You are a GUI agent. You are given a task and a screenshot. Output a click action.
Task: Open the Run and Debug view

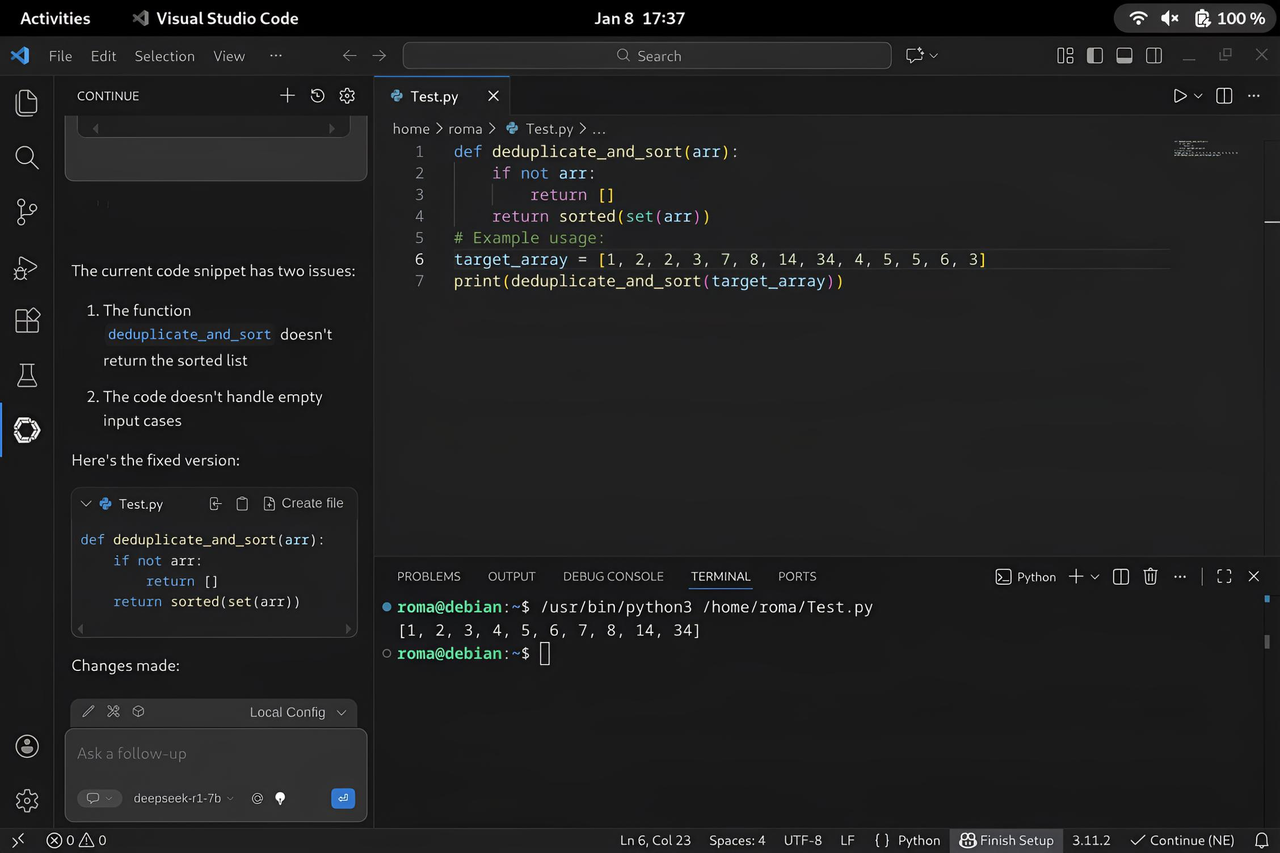coord(27,267)
